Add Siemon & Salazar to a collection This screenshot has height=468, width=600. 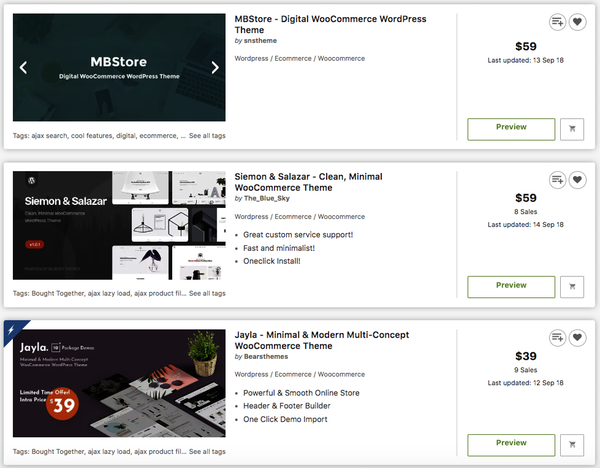click(x=558, y=179)
